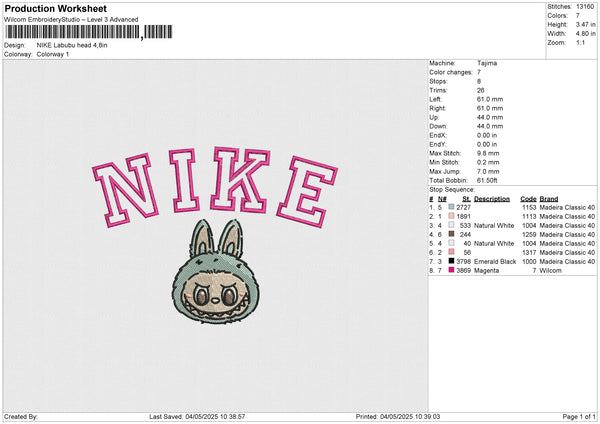This screenshot has width=600, height=424.
Task: Click the "Left:" measurement label
Action: (x=435, y=99)
